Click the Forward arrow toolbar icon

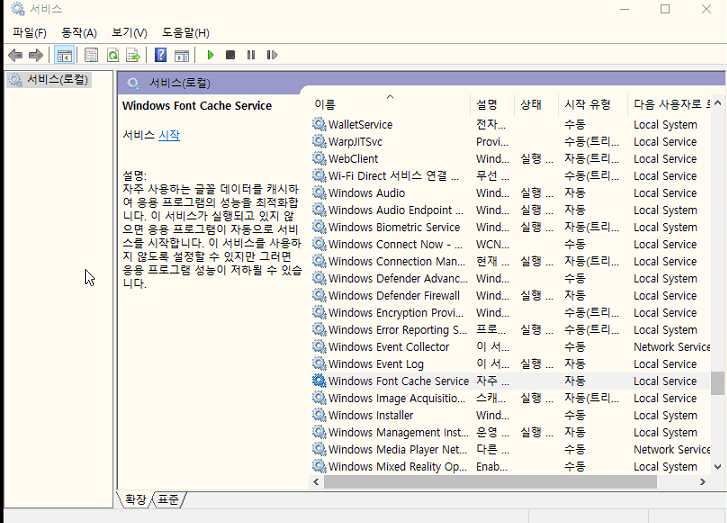tap(36, 55)
